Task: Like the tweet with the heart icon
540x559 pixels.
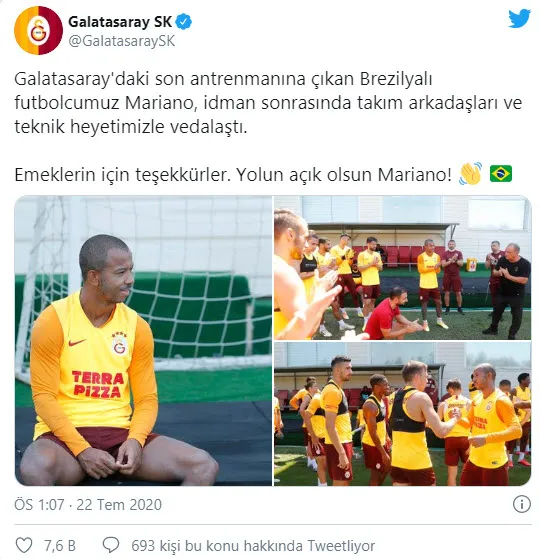Action: pos(24,545)
